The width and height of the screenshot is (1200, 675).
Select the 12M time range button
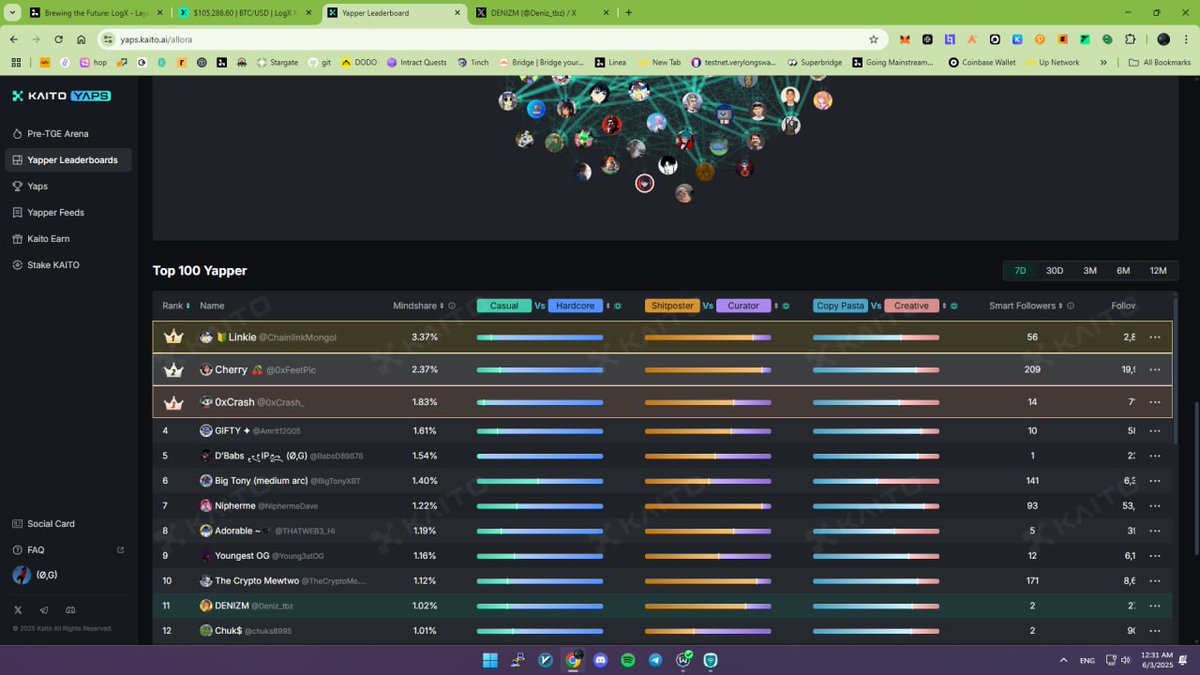tap(1160, 270)
